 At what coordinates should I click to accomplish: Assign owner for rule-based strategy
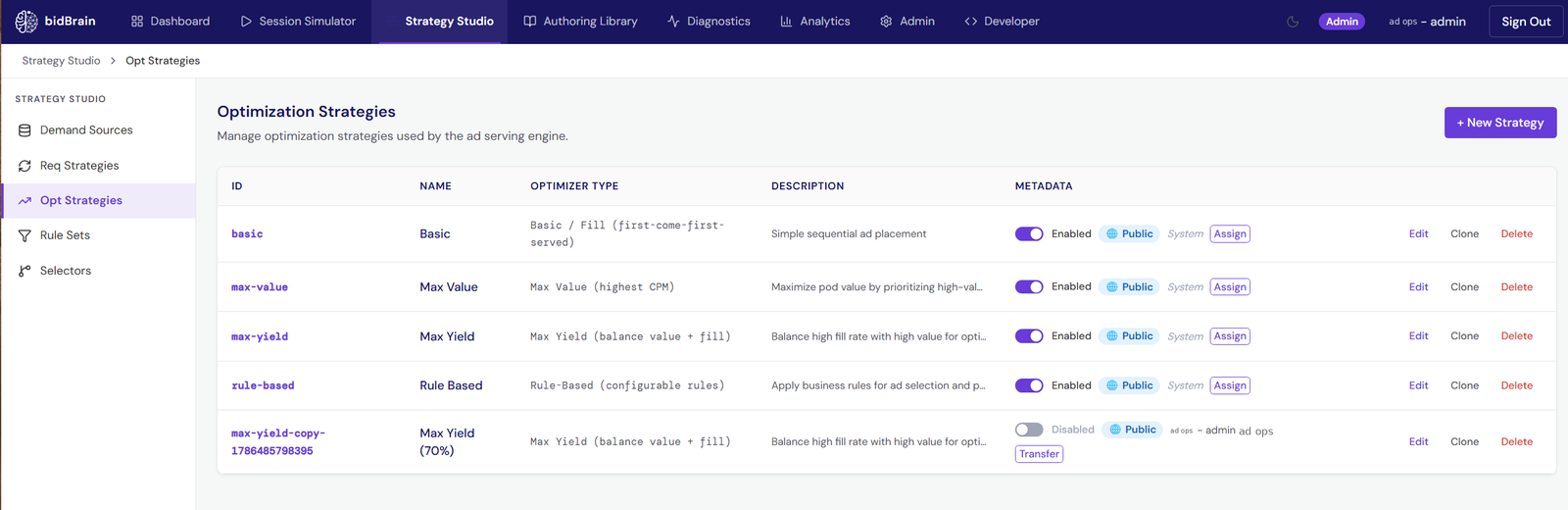click(x=1230, y=385)
